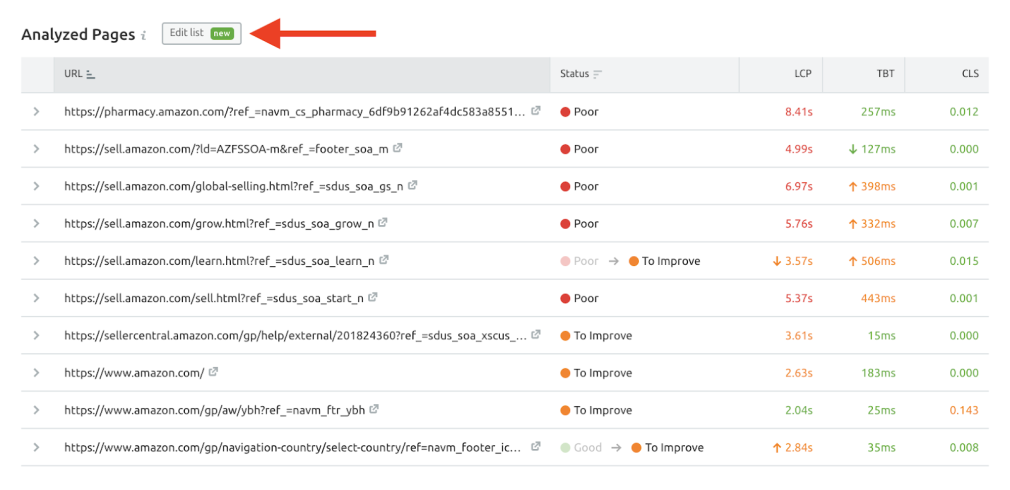Screen dimensions: 1010x490
Task: Expand the sell.amazon.com learn.html row
Action: coord(36,261)
